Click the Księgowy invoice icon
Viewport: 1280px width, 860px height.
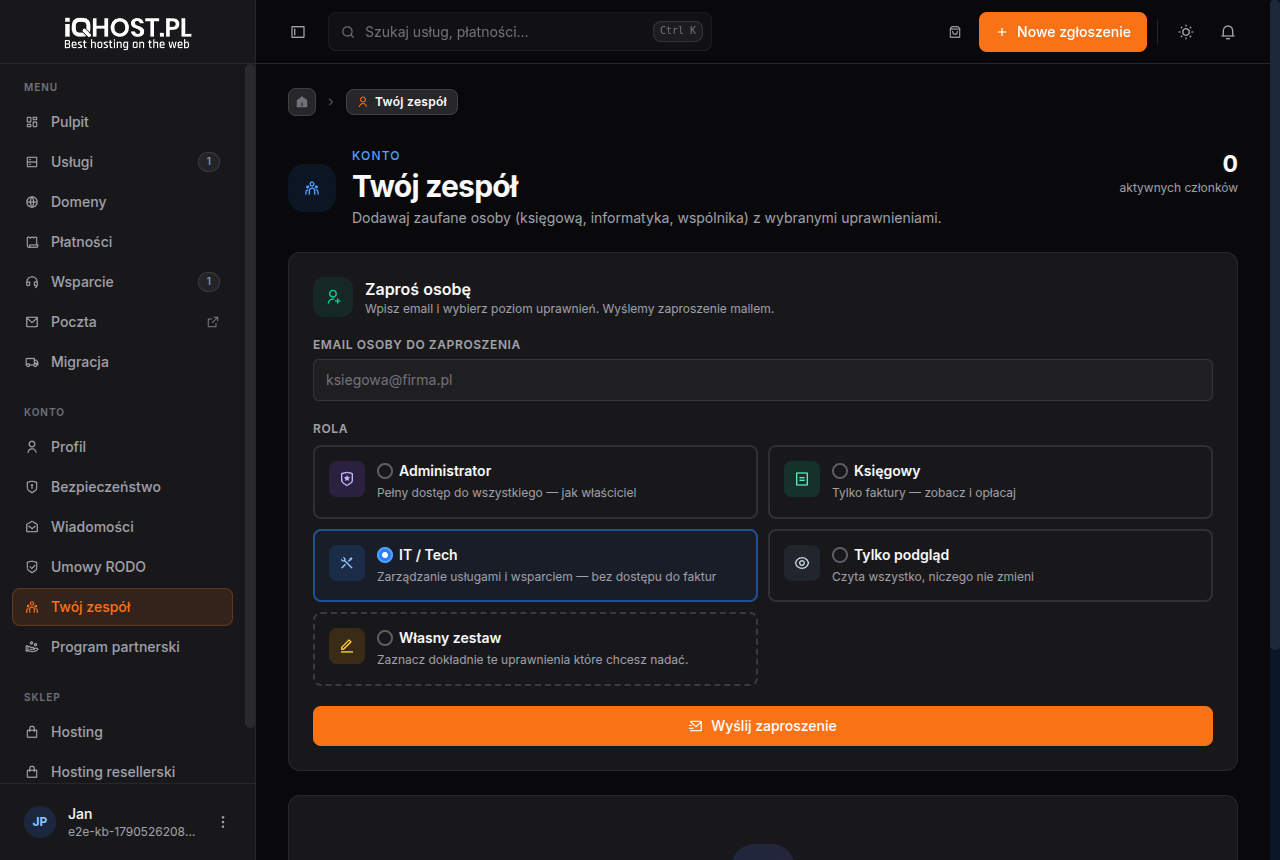click(x=802, y=479)
